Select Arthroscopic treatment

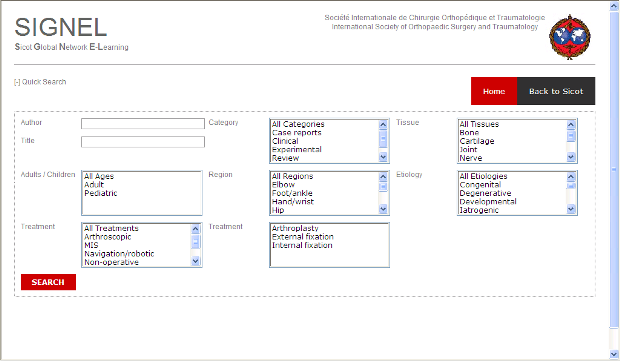tap(108, 237)
